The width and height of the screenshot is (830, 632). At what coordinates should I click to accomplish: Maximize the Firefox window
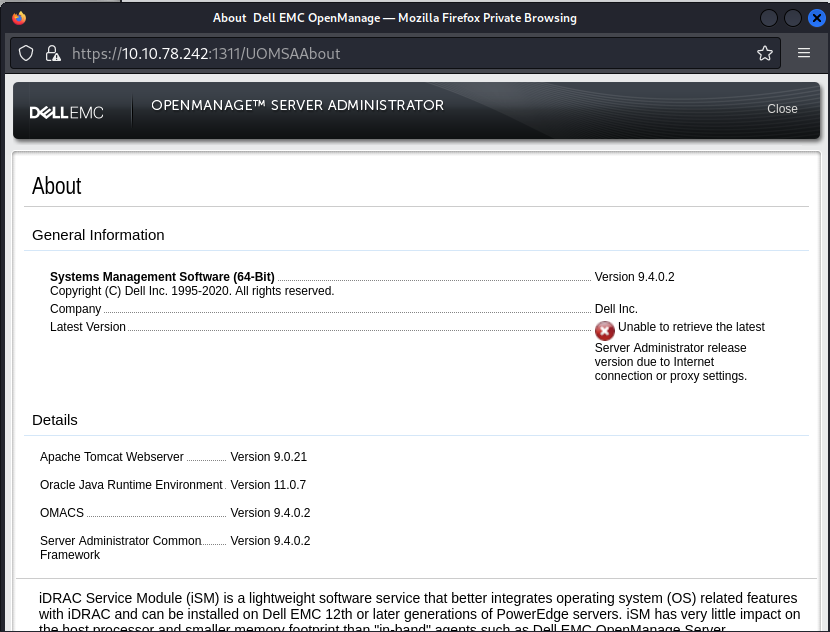click(x=792, y=18)
